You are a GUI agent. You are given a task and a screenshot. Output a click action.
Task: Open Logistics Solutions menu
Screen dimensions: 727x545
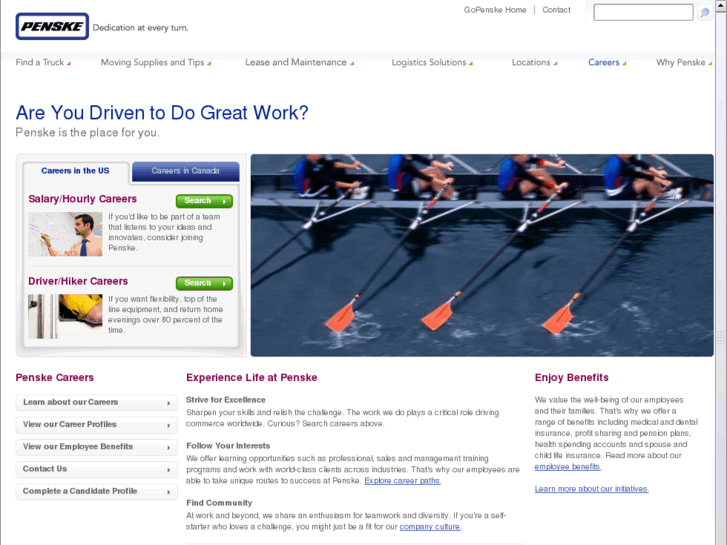click(429, 62)
